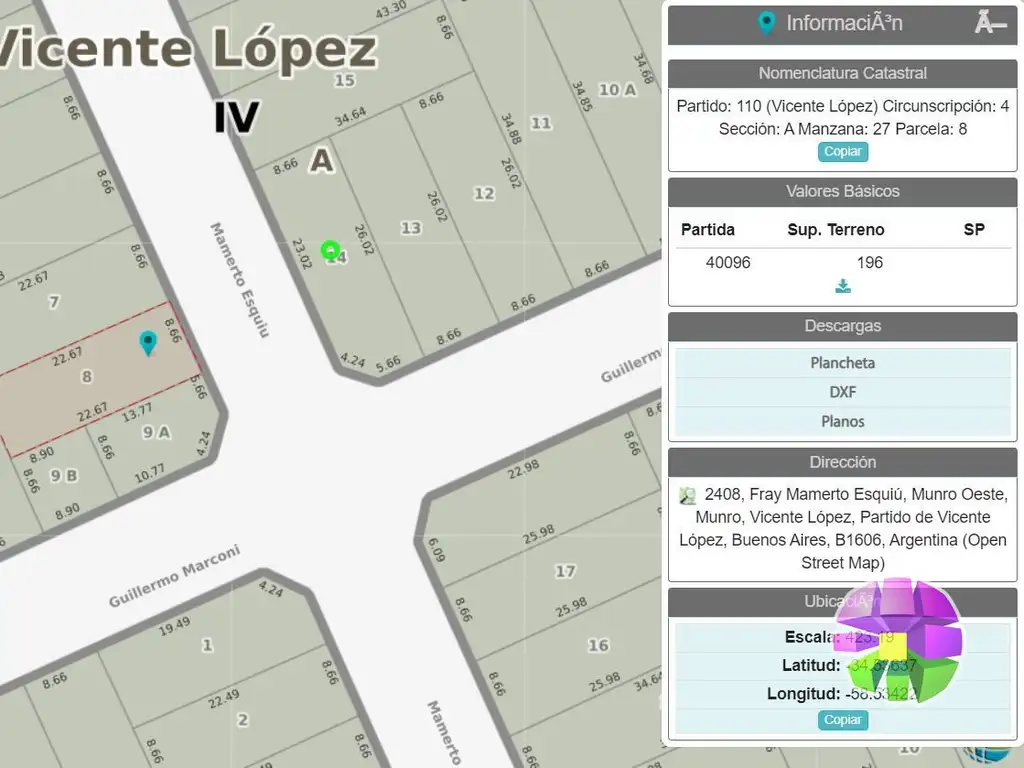This screenshot has width=1024, height=768.
Task: Click the download icon under Valores Básicos
Action: (843, 287)
